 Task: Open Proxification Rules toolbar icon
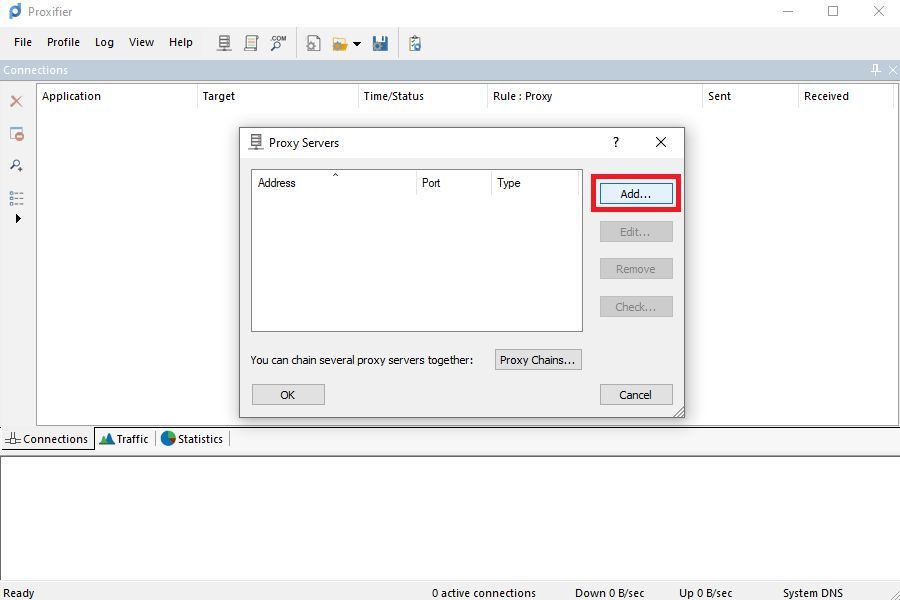click(x=251, y=43)
